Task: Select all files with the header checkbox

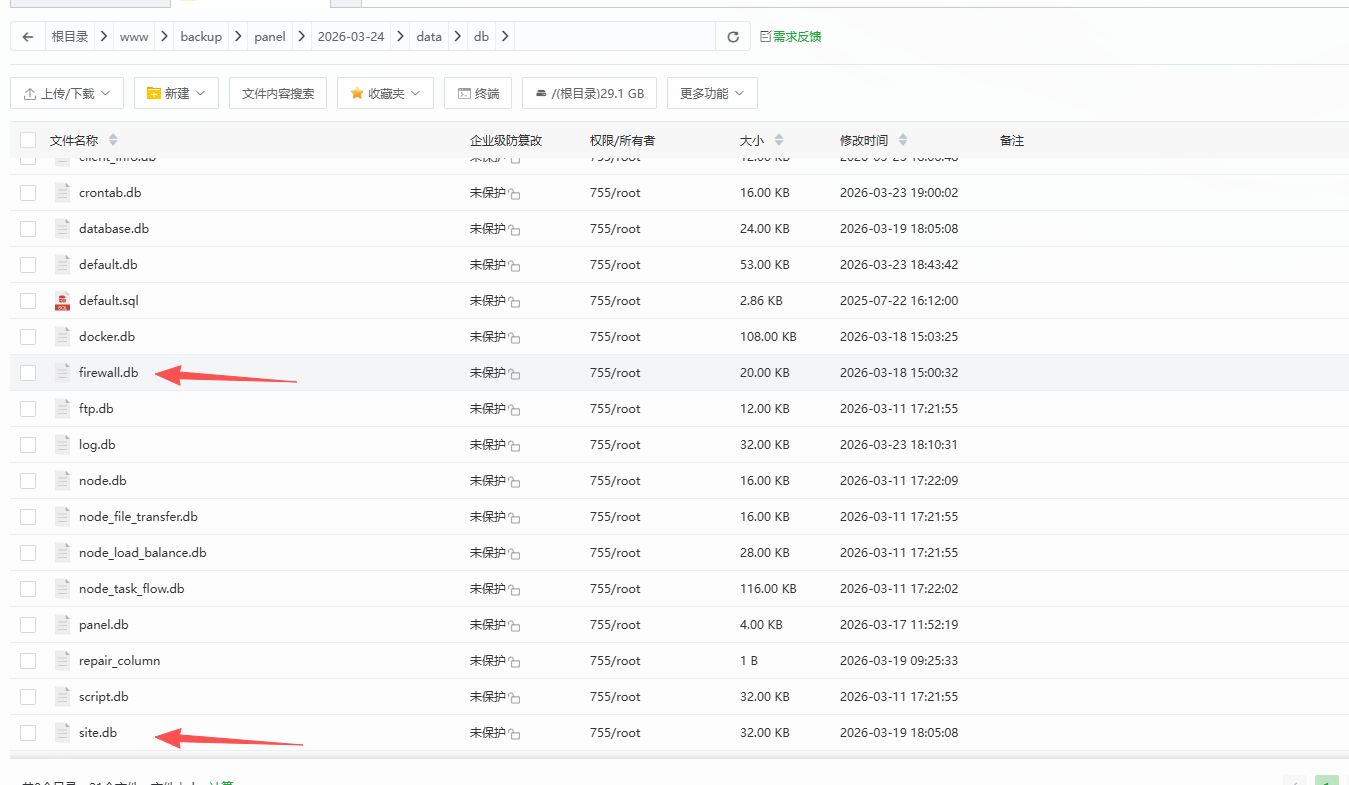Action: click(27, 140)
